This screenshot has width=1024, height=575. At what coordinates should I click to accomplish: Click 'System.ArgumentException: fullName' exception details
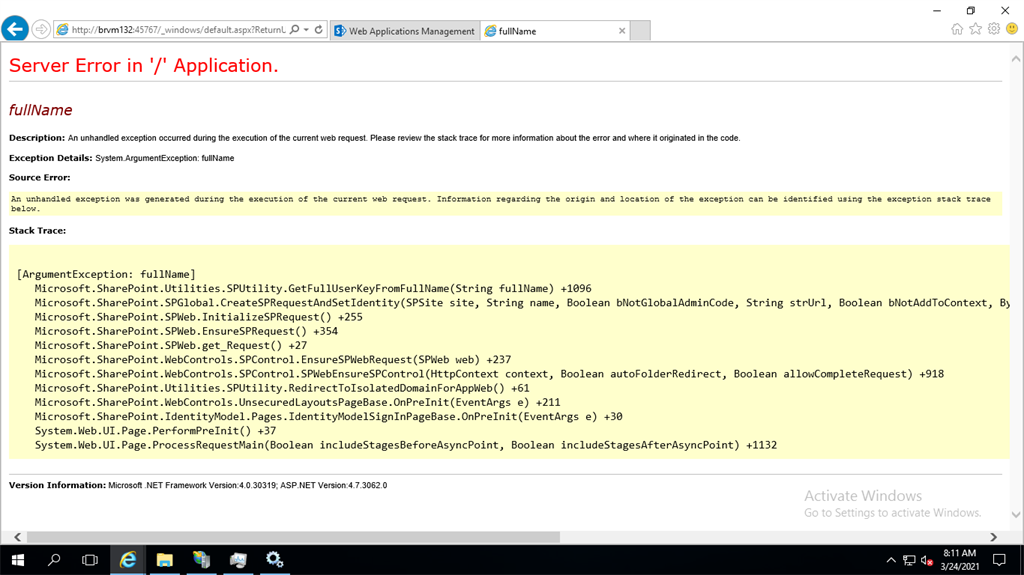[x=165, y=158]
